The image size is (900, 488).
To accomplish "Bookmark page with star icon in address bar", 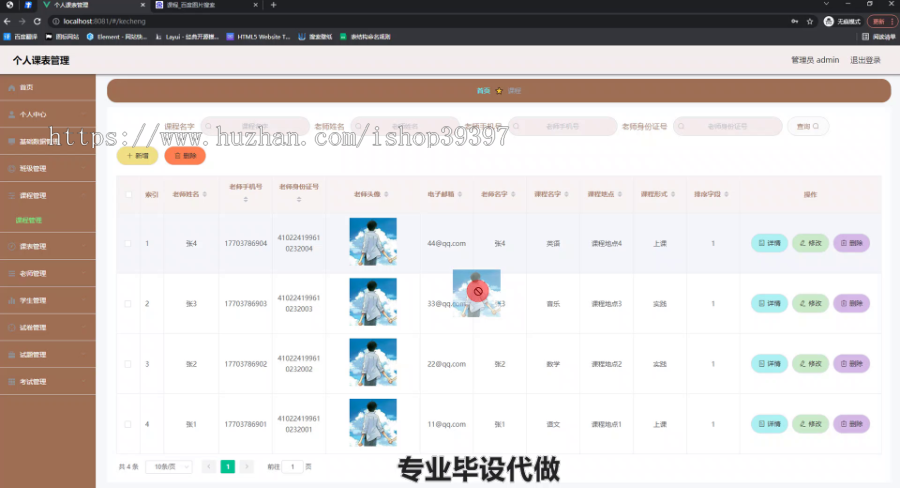I will point(810,21).
